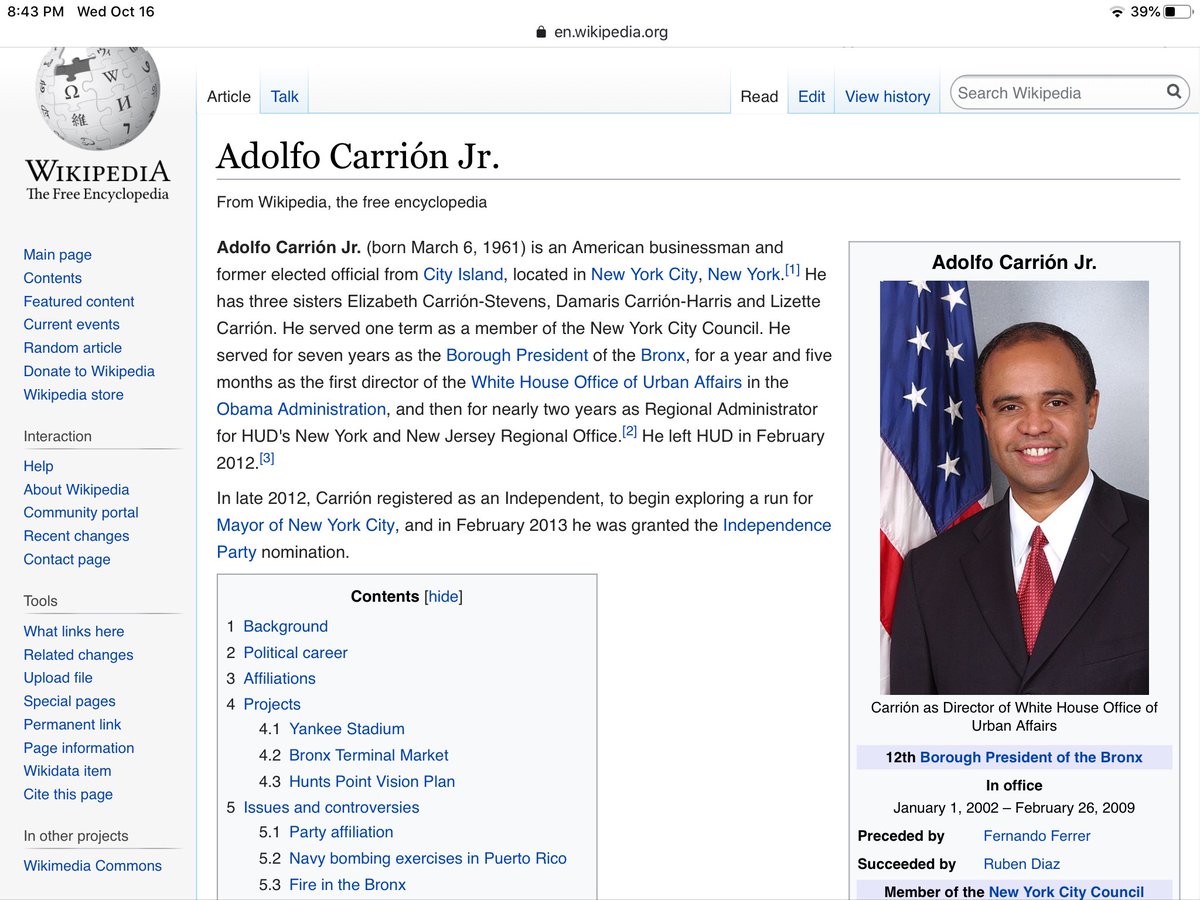
Task: Jump to Issues and controversies section
Action: tap(331, 807)
